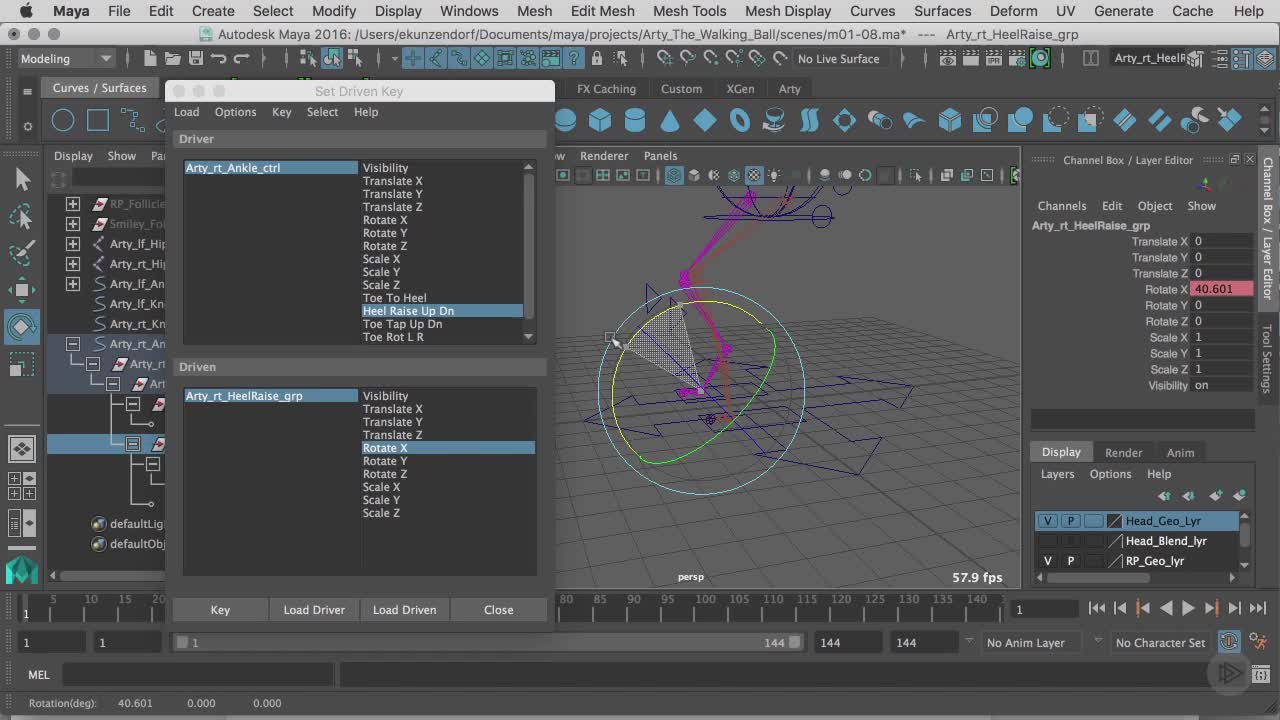Image resolution: width=1280 pixels, height=720 pixels.
Task: Click the Key button in dialog
Action: 220,610
